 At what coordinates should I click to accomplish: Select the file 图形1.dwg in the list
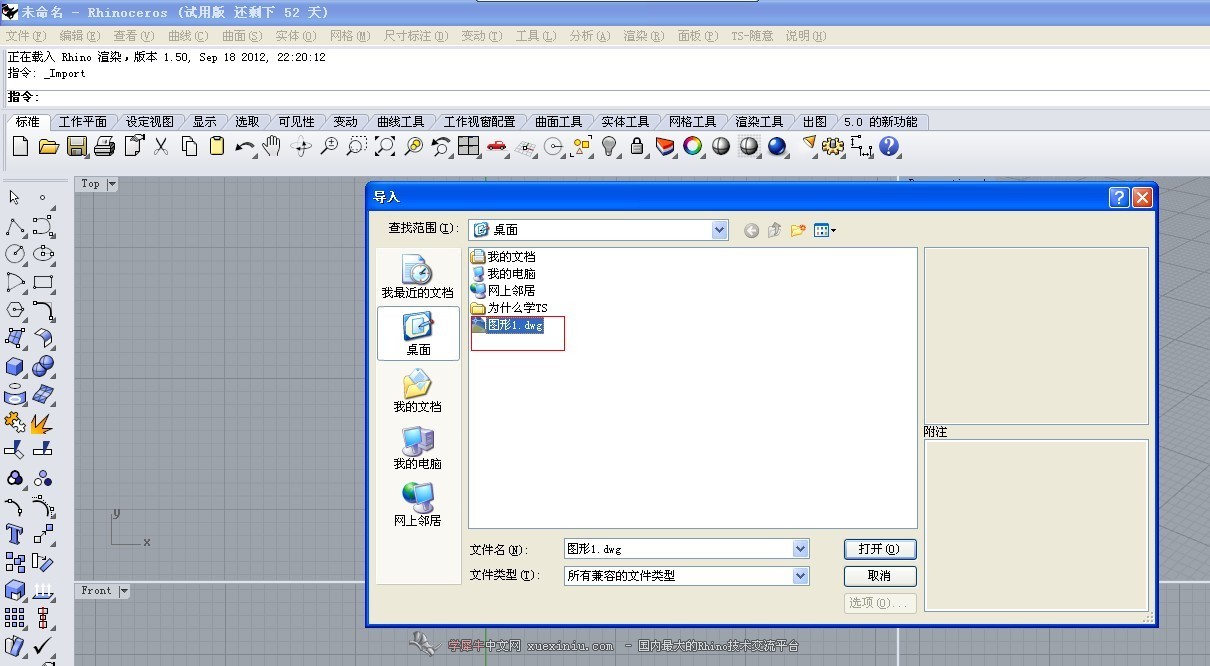[x=507, y=325]
